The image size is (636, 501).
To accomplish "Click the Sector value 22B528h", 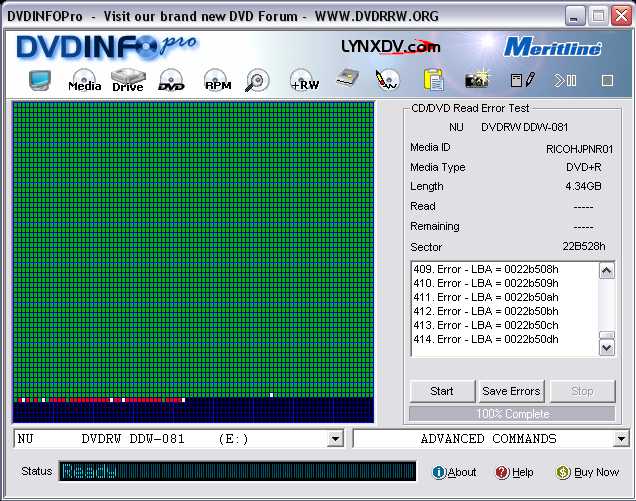I will pos(584,246).
